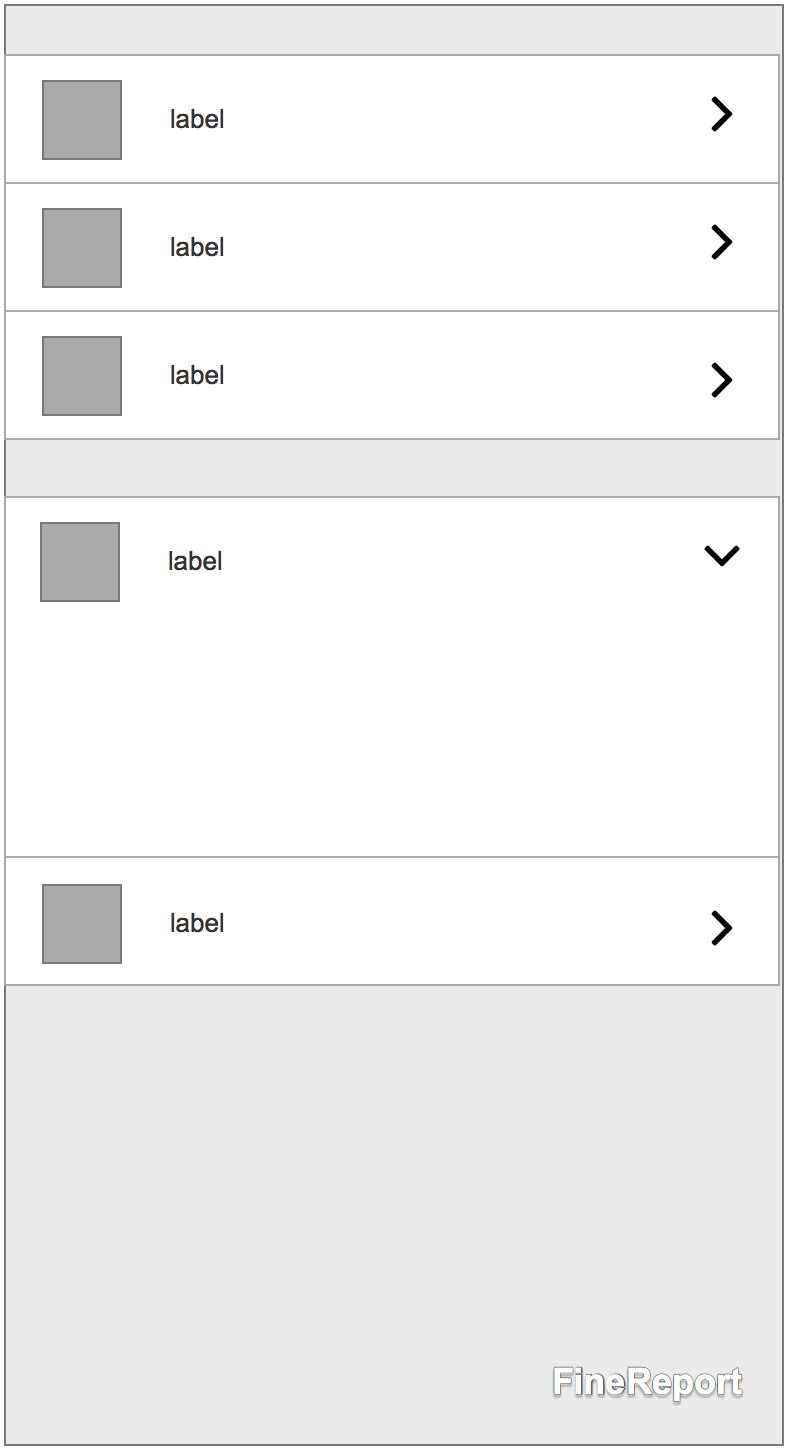Viewport: 786px width, 1450px height.
Task: Click the gray square icon in the first row
Action: (x=82, y=120)
